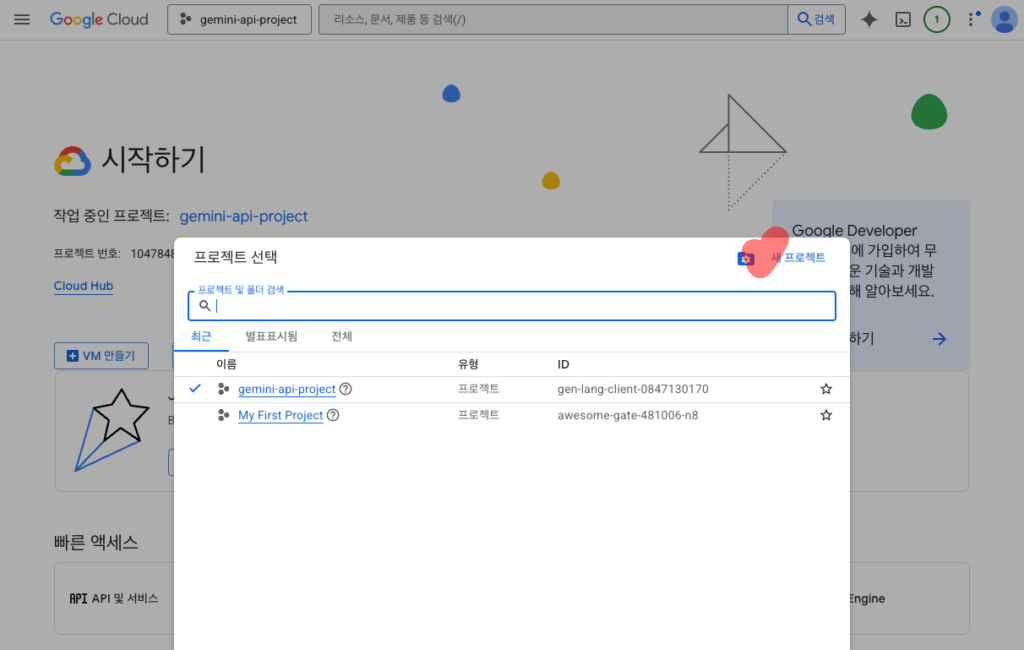Select the 최근 tab
The image size is (1024, 650).
click(x=201, y=337)
